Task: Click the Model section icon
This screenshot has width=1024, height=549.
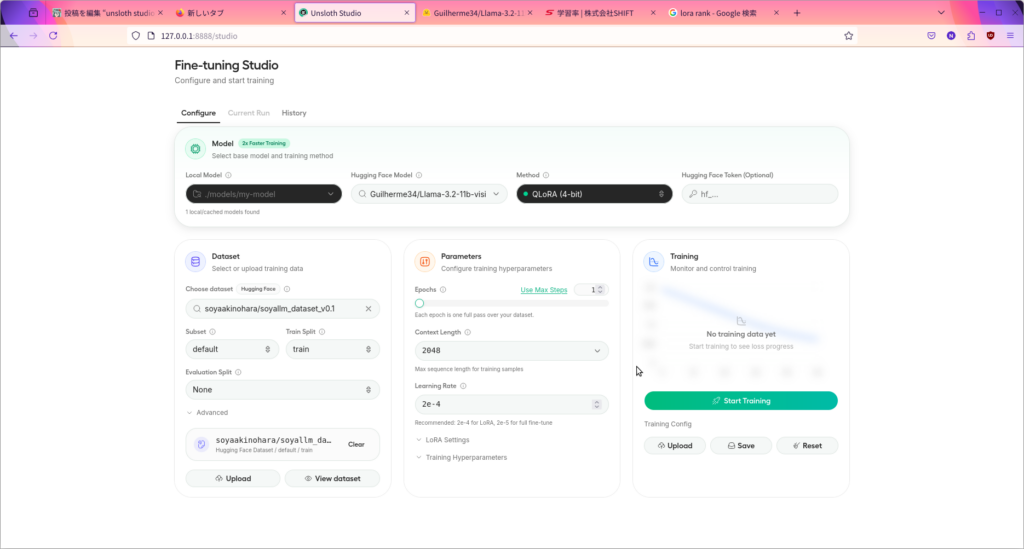Action: [195, 149]
